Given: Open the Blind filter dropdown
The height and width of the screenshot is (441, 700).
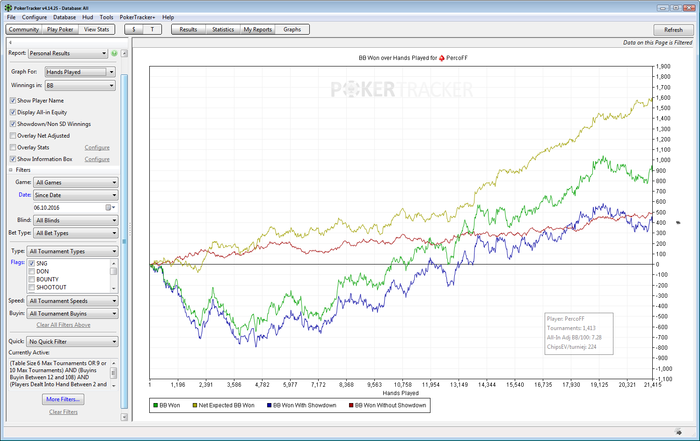Looking at the screenshot, I should click(75, 220).
